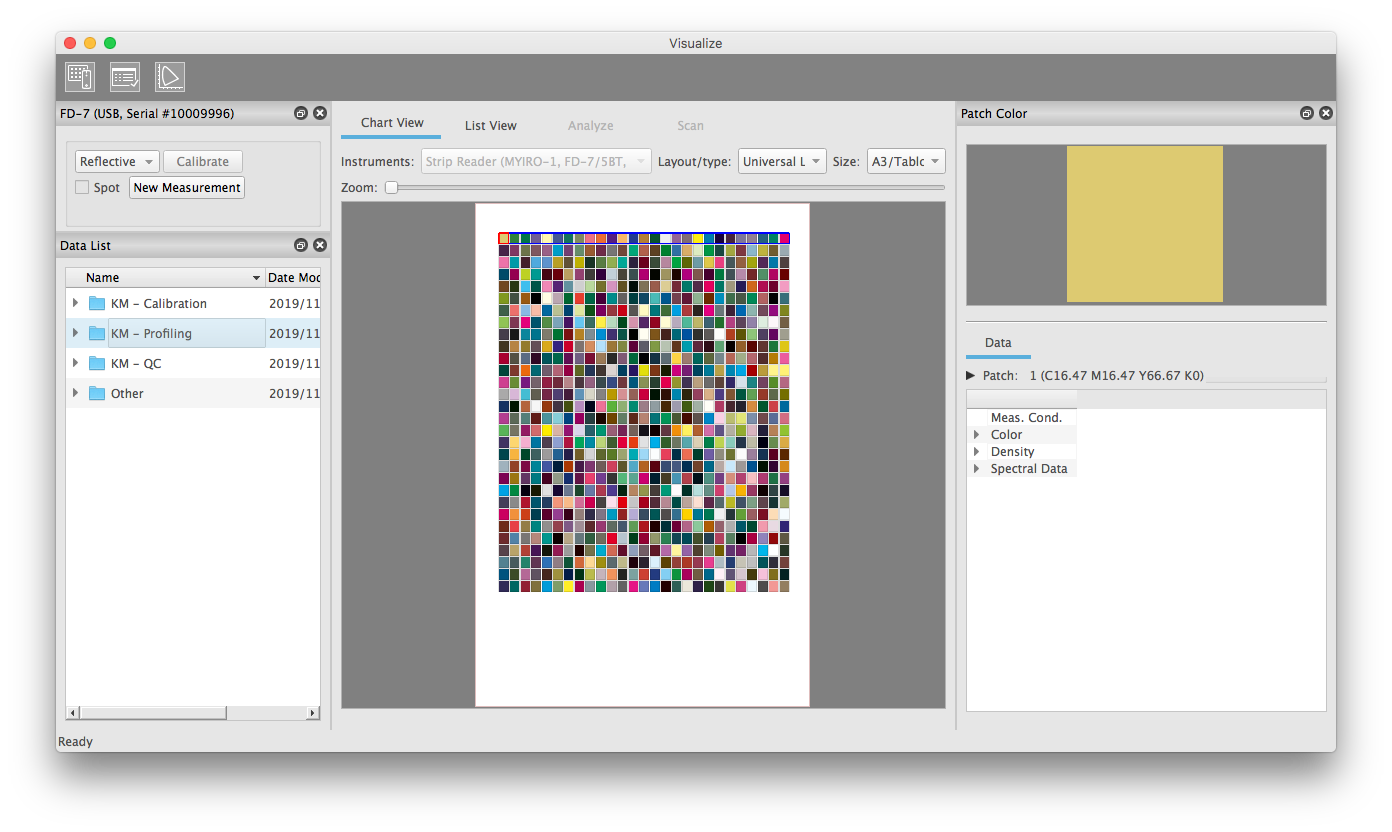Click the New Measurement button
The height and width of the screenshot is (832, 1392).
click(x=187, y=188)
